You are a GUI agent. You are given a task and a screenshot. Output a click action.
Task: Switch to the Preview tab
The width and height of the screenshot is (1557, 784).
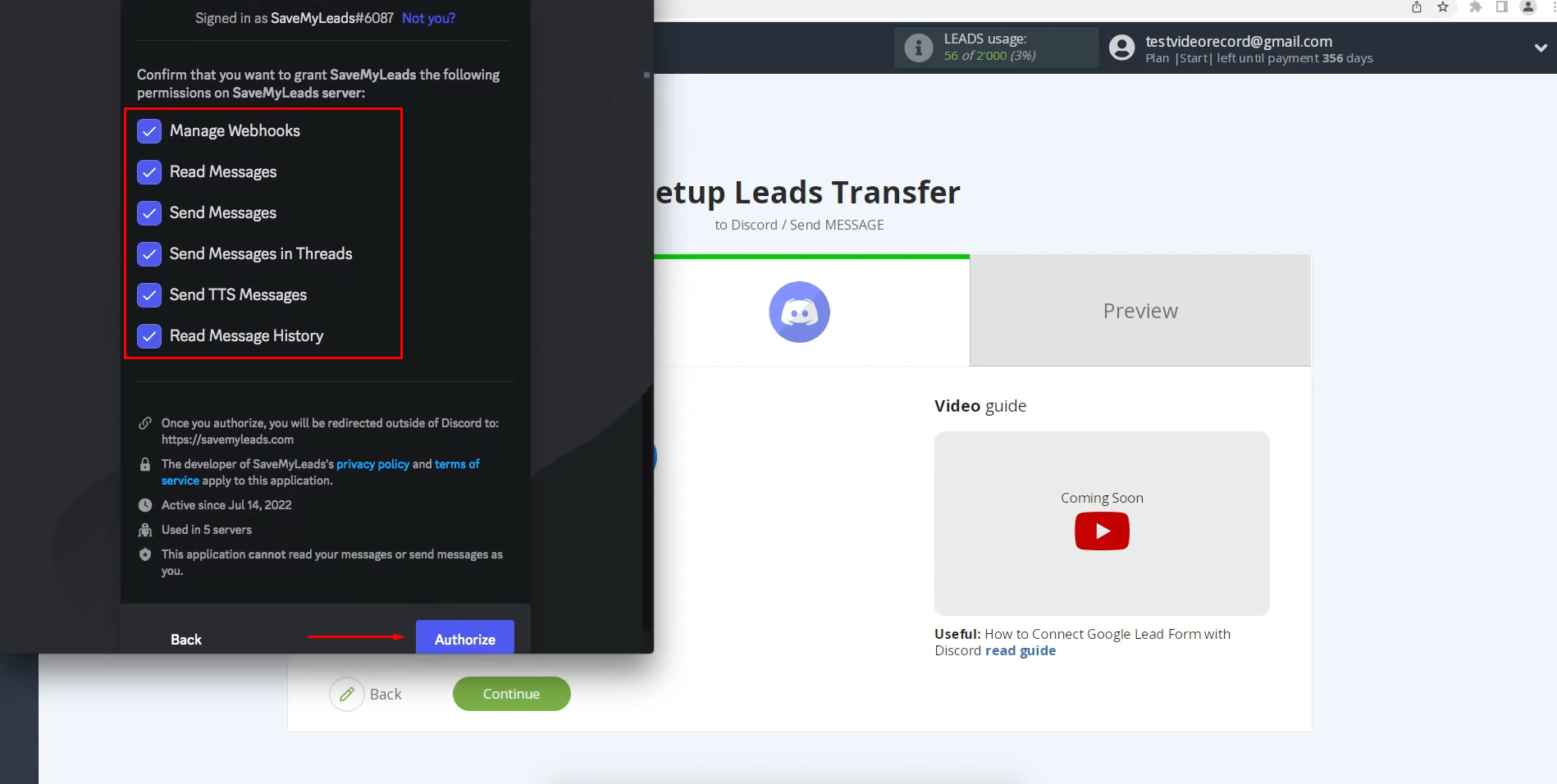(x=1140, y=311)
